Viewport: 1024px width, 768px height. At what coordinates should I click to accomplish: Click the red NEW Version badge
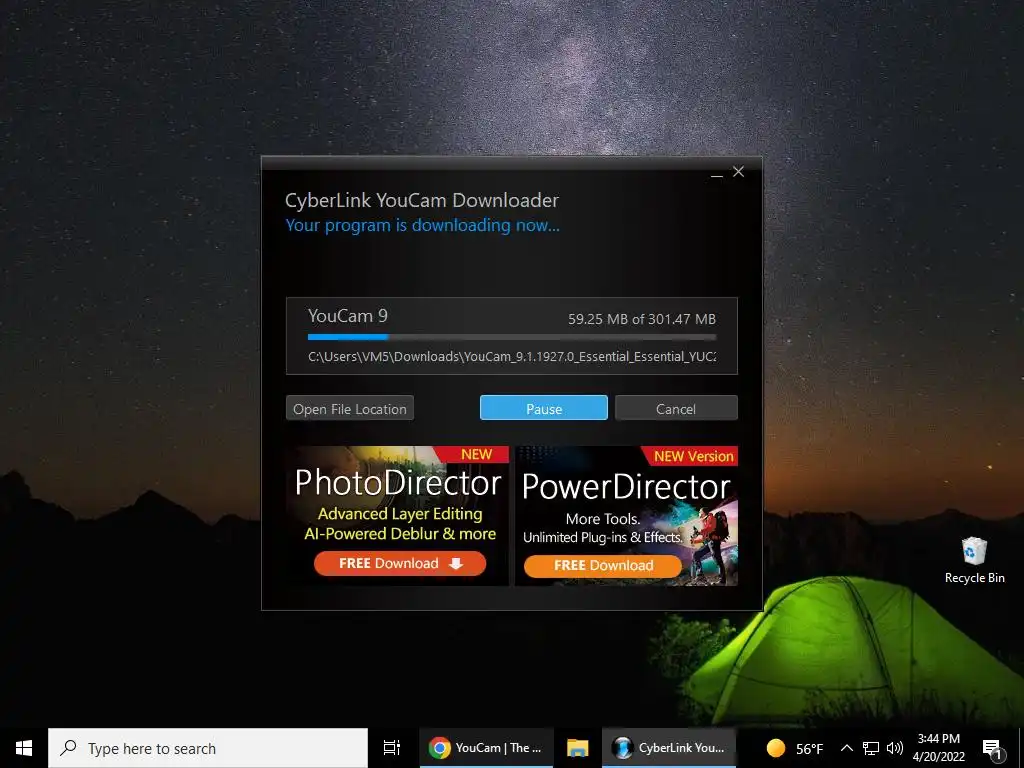689,456
